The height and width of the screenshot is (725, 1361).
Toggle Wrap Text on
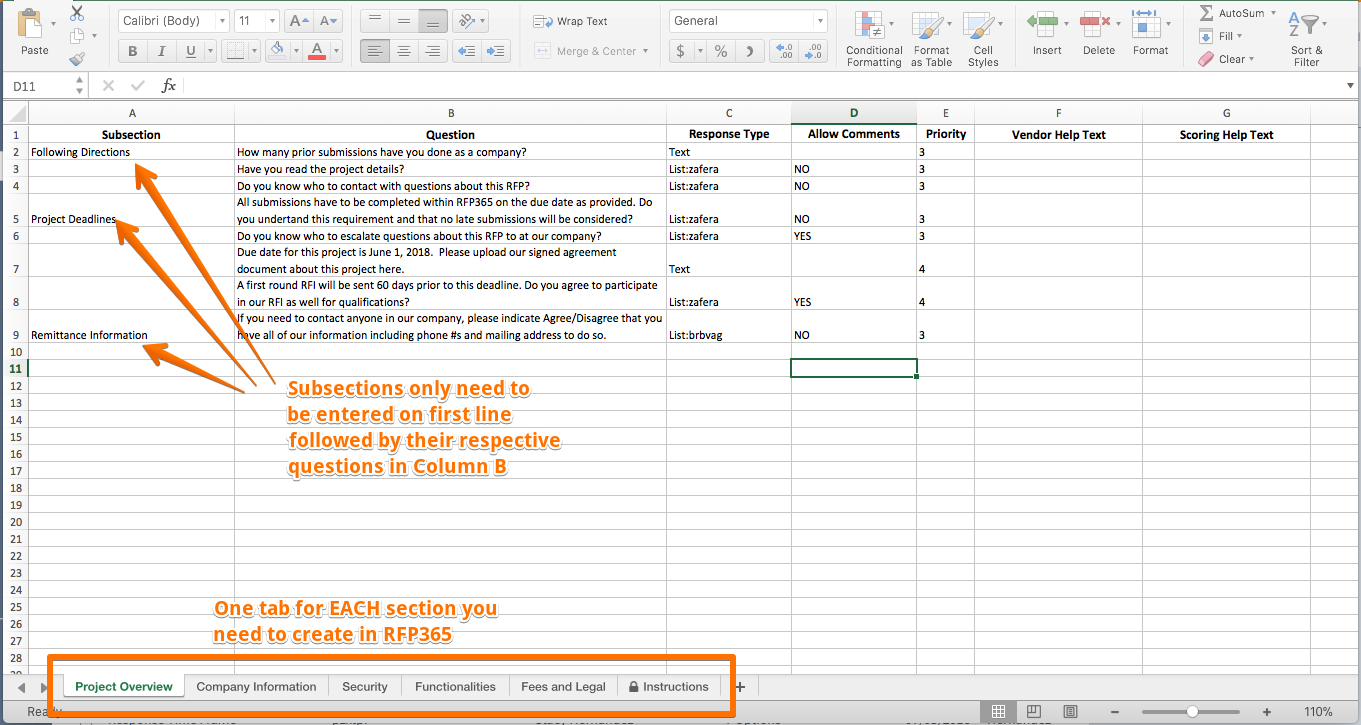click(571, 21)
